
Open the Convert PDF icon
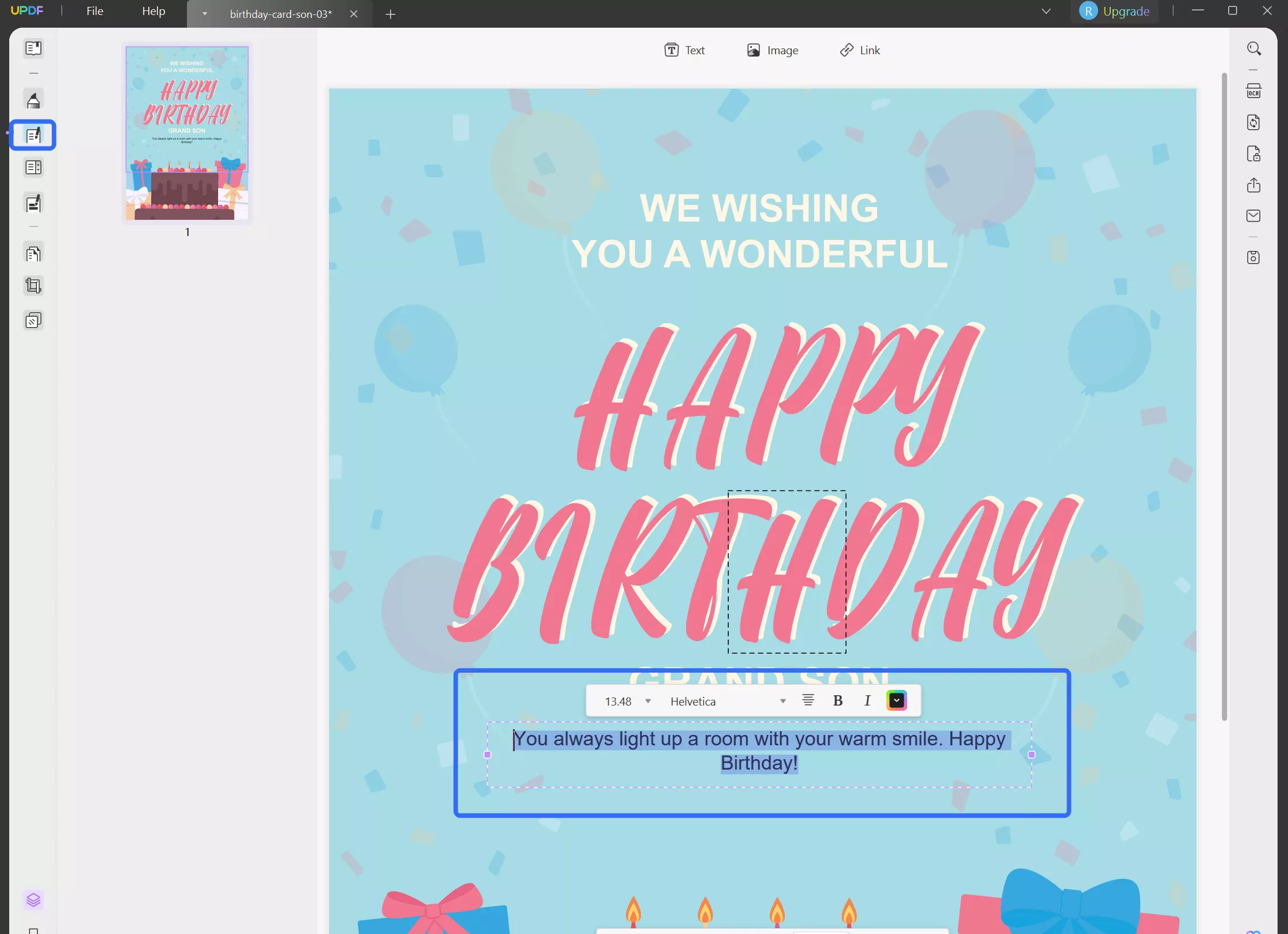click(1253, 122)
